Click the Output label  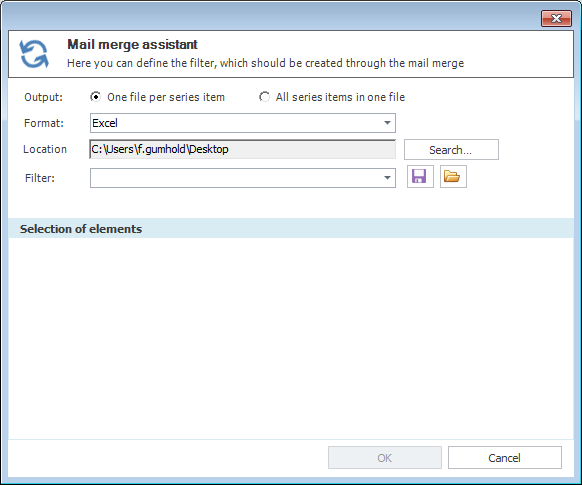43,97
